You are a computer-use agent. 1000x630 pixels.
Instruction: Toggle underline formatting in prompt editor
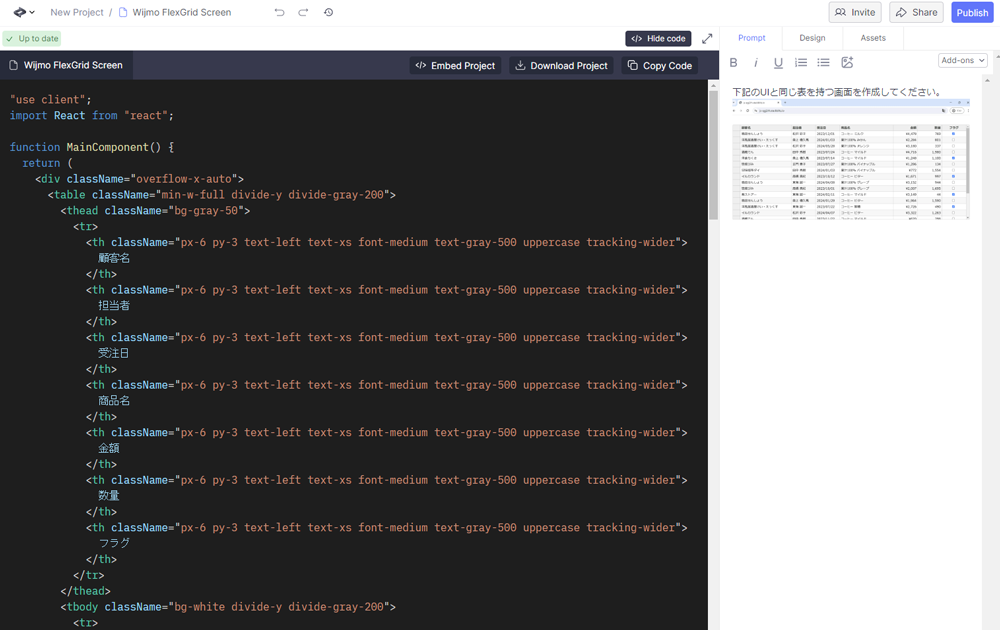coord(778,62)
